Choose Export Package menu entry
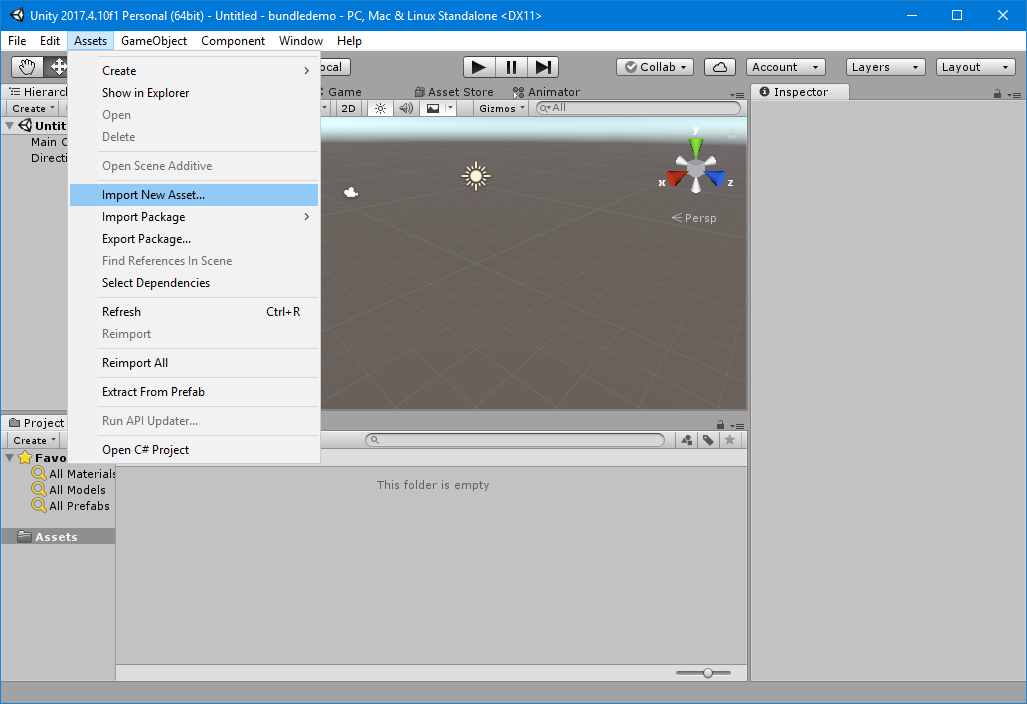This screenshot has width=1027, height=704. click(x=194, y=239)
